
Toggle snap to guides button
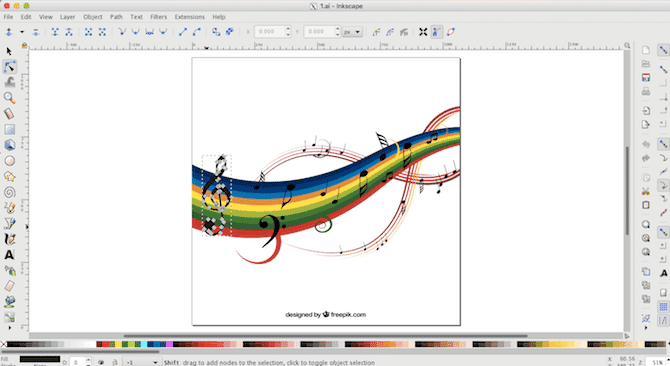pos(663,320)
